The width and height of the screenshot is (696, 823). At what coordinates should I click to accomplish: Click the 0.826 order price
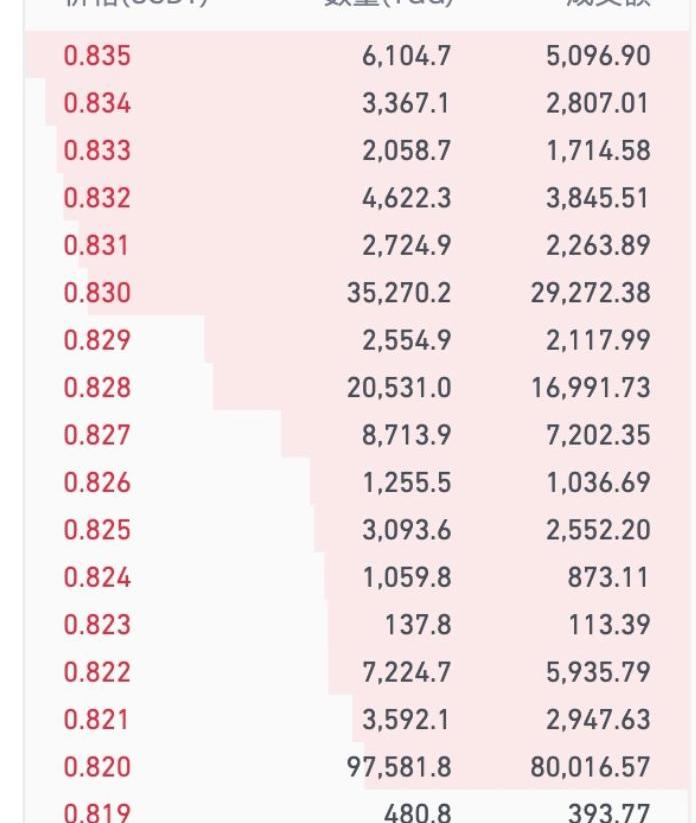click(97, 482)
